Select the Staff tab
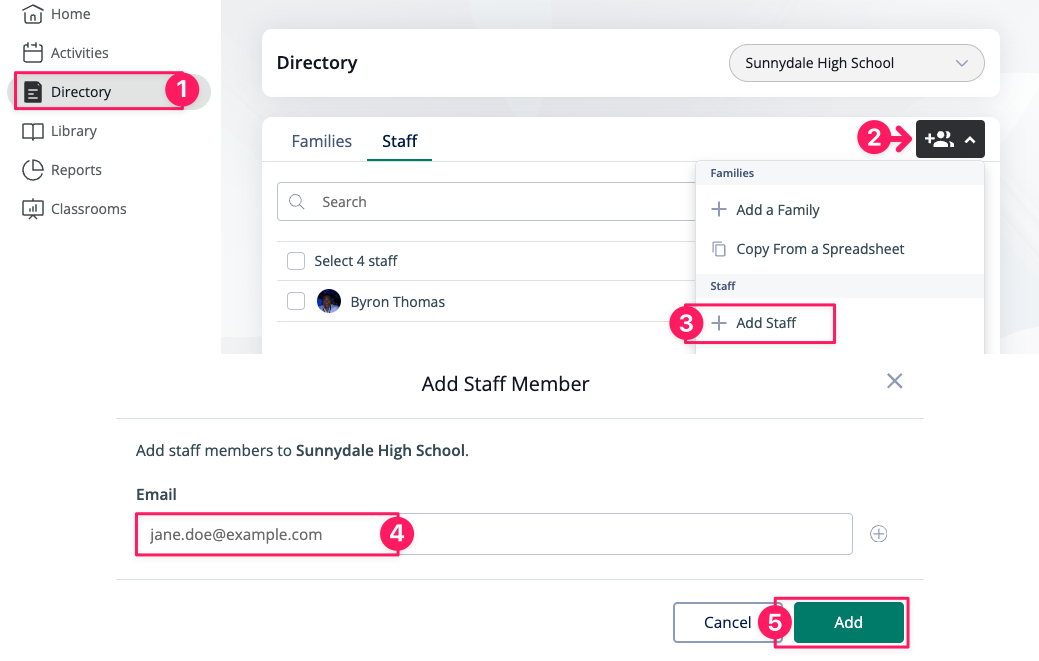Screen dimensions: 1039x661 [399, 141]
